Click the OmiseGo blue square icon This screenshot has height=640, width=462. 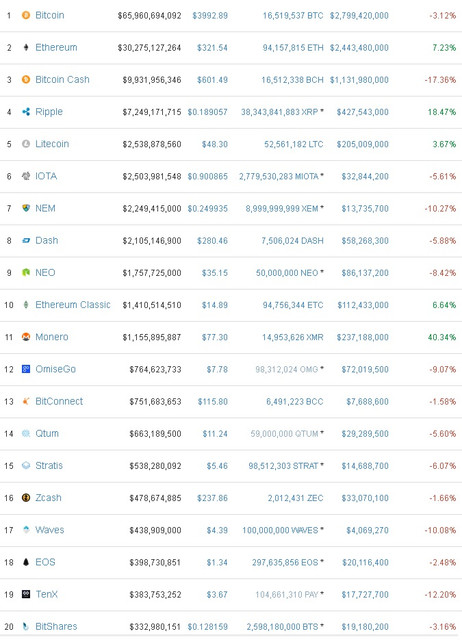click(26, 369)
